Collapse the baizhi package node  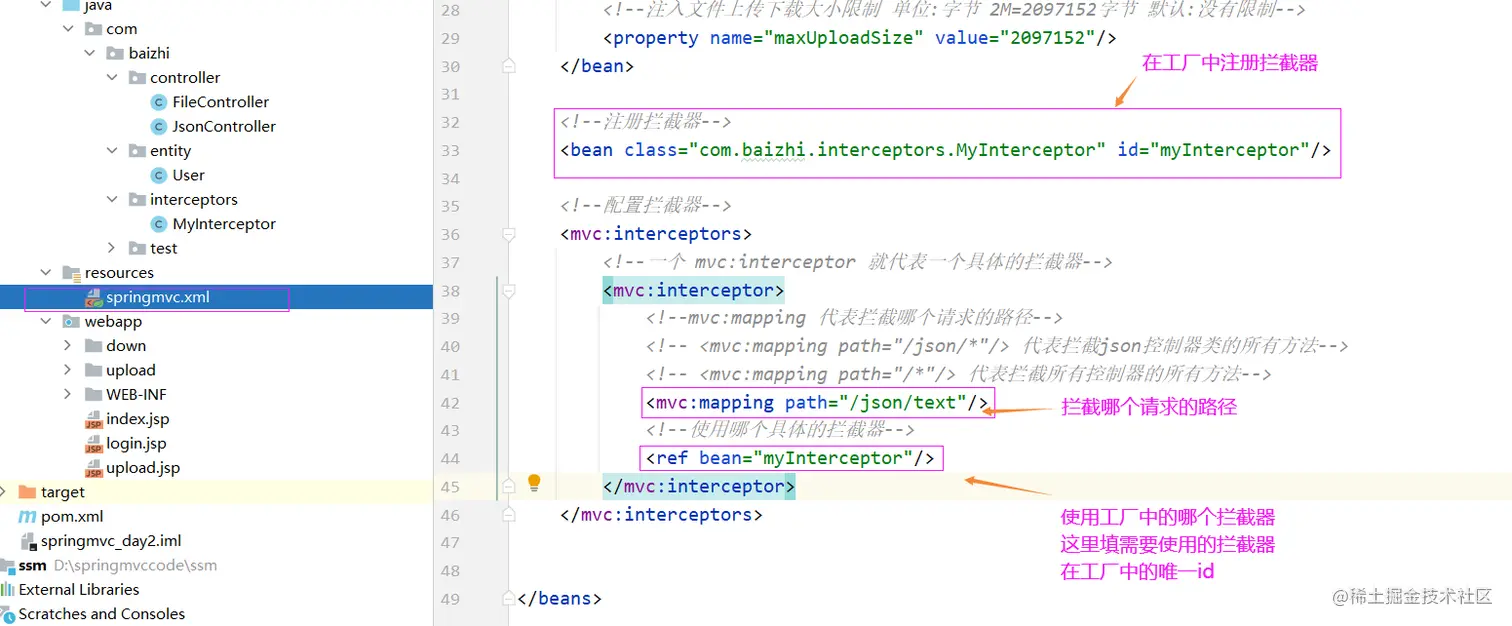pos(91,53)
